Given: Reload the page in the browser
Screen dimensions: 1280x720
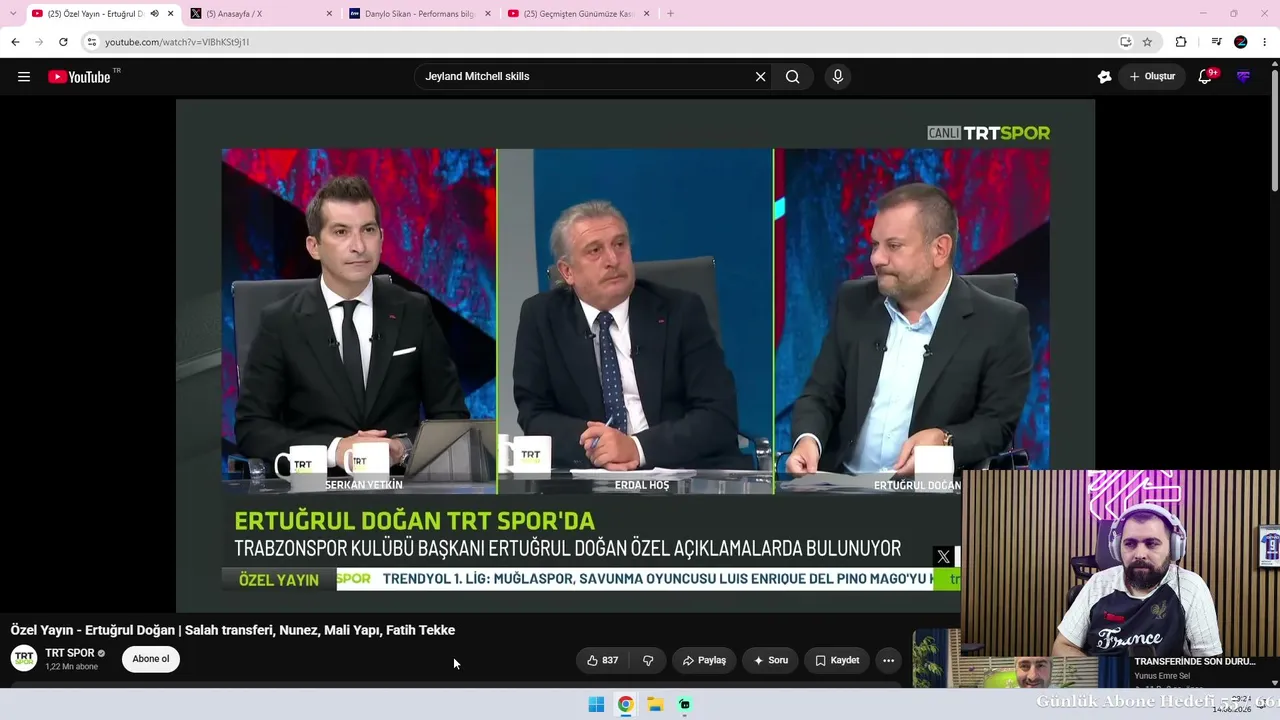Looking at the screenshot, I should [x=63, y=42].
